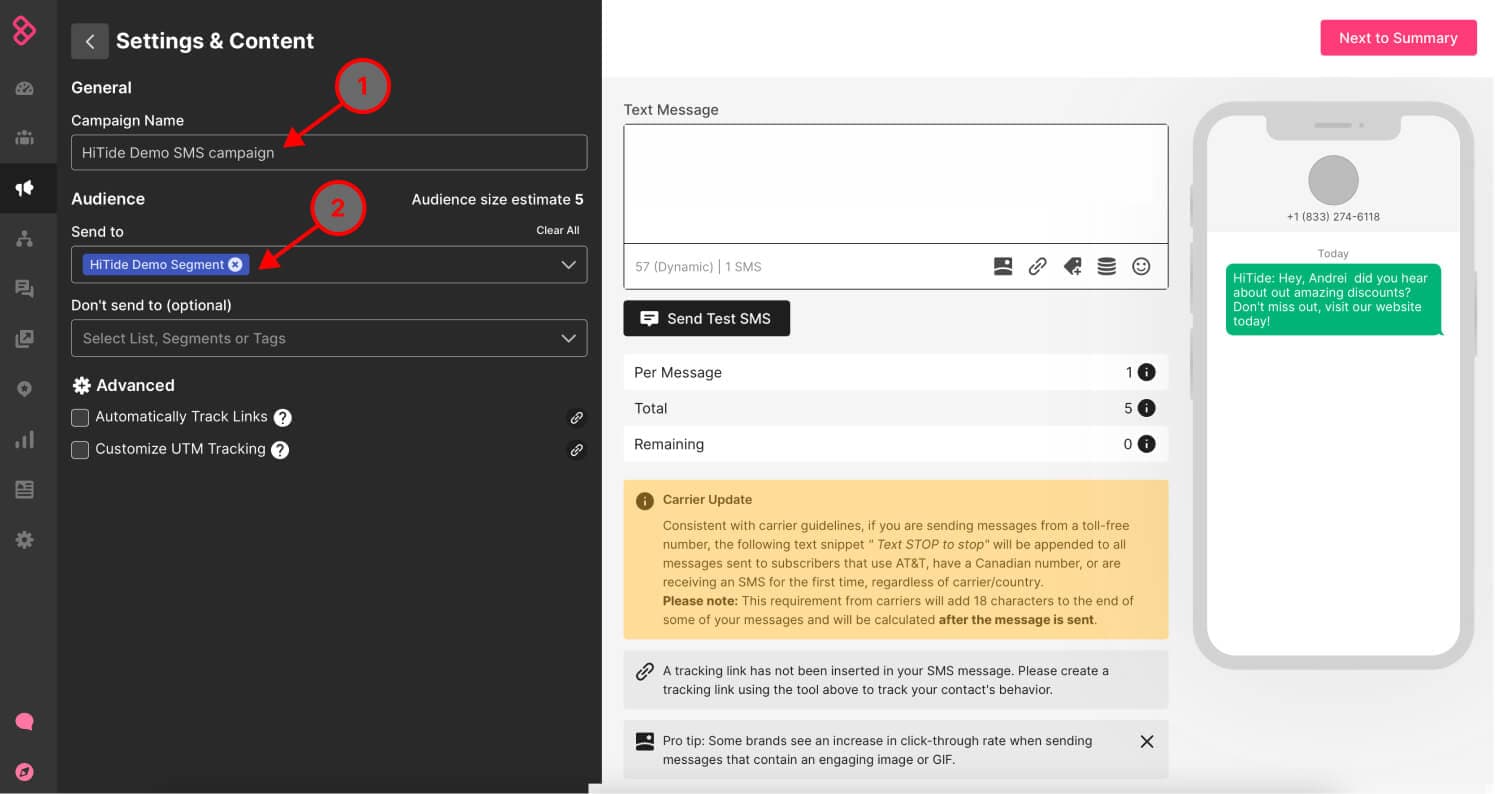This screenshot has width=1495, height=794.
Task: Open the Settings gear in sidebar
Action: [x=25, y=540]
